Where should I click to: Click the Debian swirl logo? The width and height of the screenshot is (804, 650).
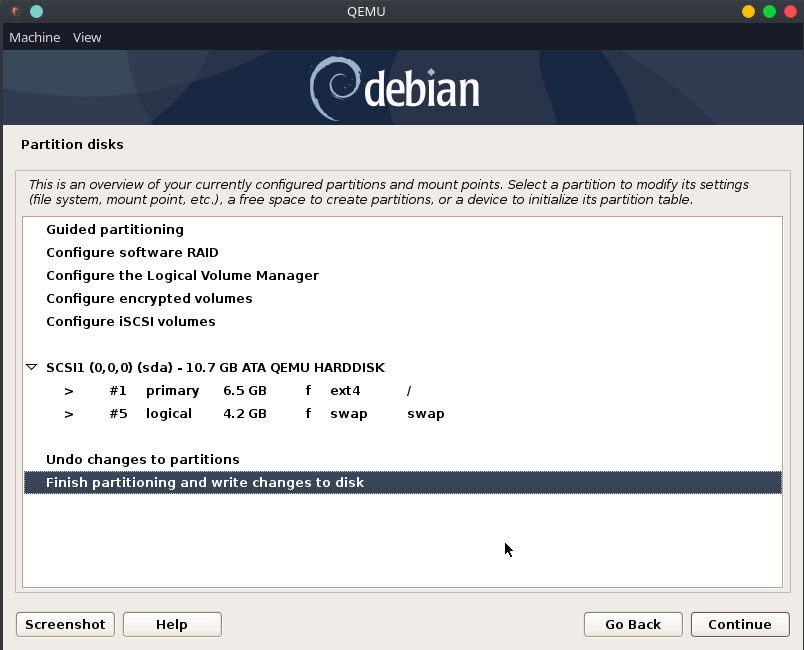click(x=333, y=89)
